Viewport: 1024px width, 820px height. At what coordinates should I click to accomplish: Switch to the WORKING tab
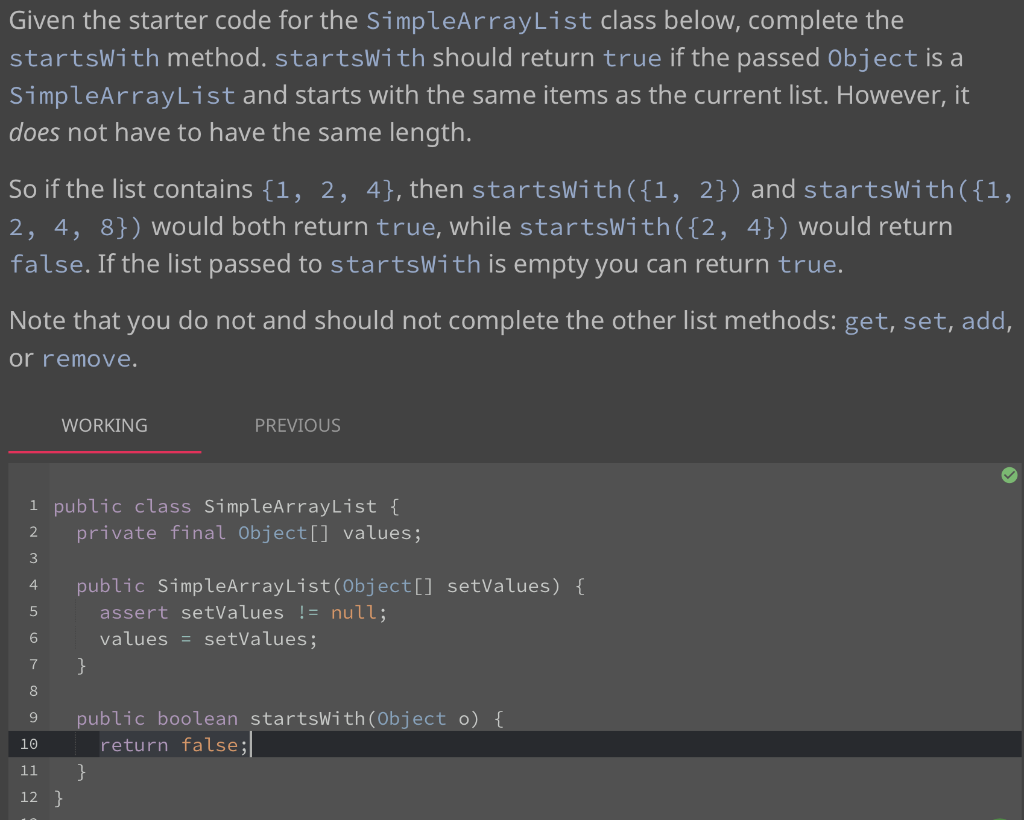coord(104,425)
